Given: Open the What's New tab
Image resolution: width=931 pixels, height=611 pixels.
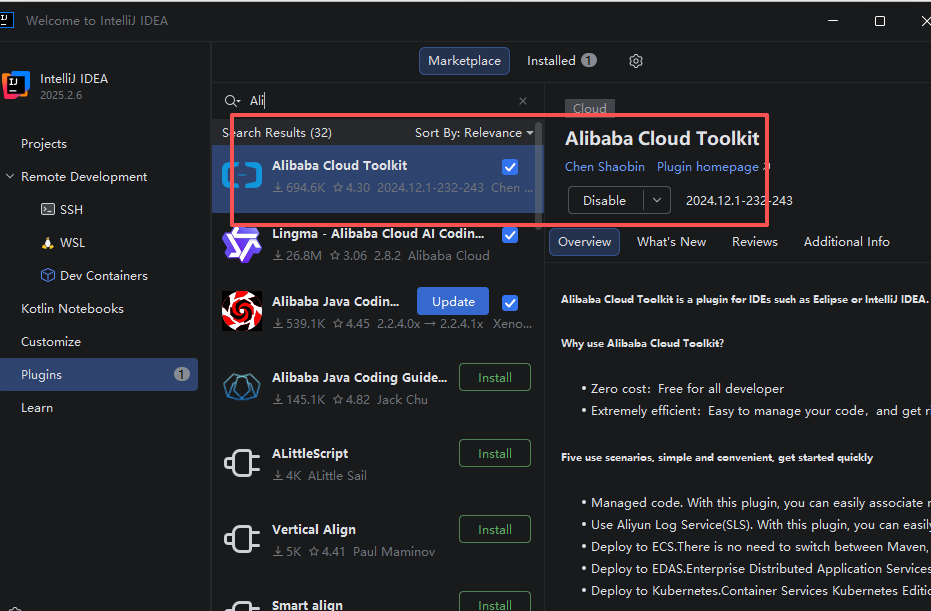Looking at the screenshot, I should point(672,242).
